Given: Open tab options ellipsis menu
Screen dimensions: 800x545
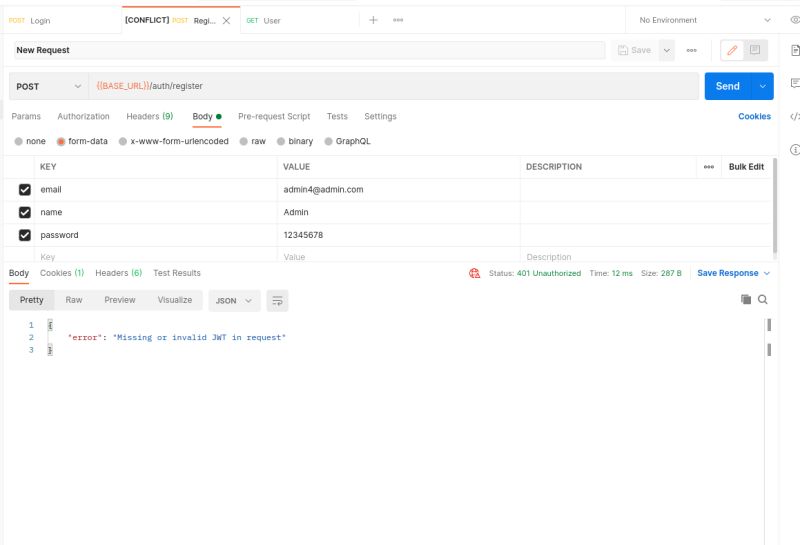Looking at the screenshot, I should pos(398,20).
